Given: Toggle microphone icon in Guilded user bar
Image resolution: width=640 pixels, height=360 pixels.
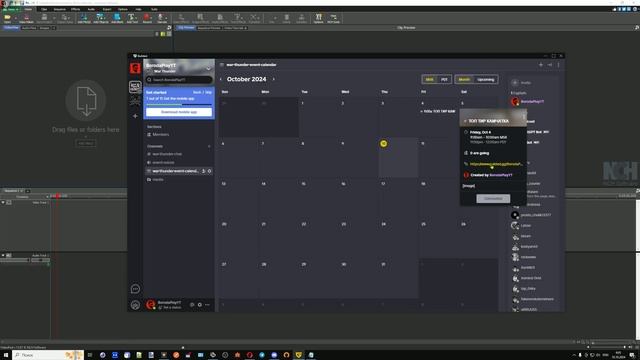Looking at the screenshot, I should tap(192, 304).
